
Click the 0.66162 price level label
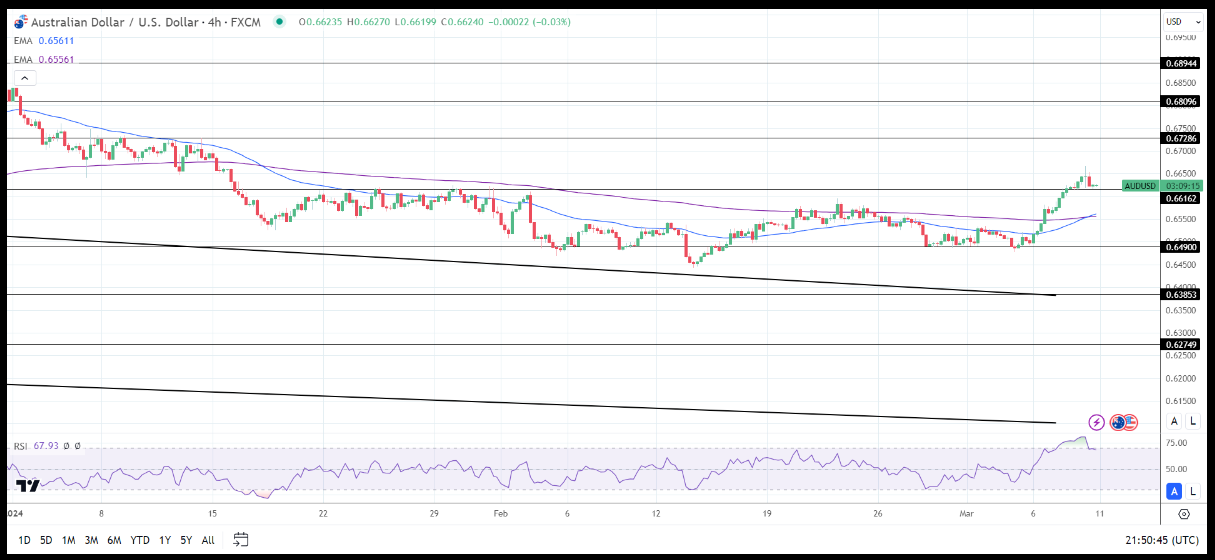point(1181,198)
